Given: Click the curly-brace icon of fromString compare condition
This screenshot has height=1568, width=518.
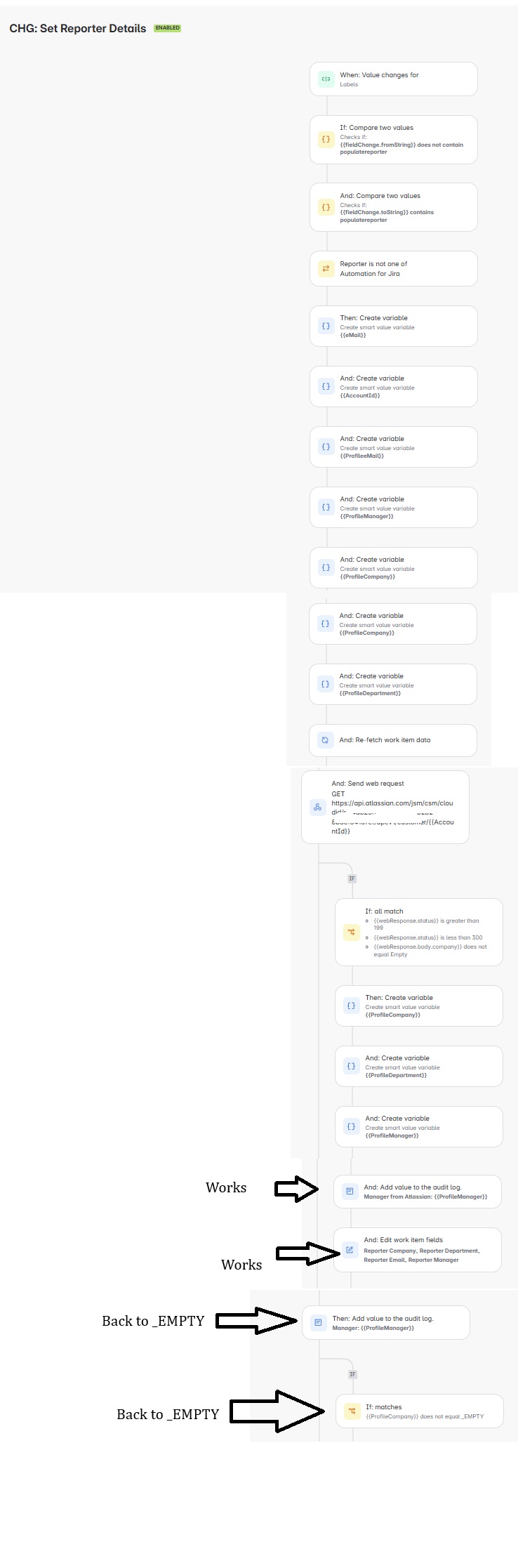Looking at the screenshot, I should (x=326, y=139).
